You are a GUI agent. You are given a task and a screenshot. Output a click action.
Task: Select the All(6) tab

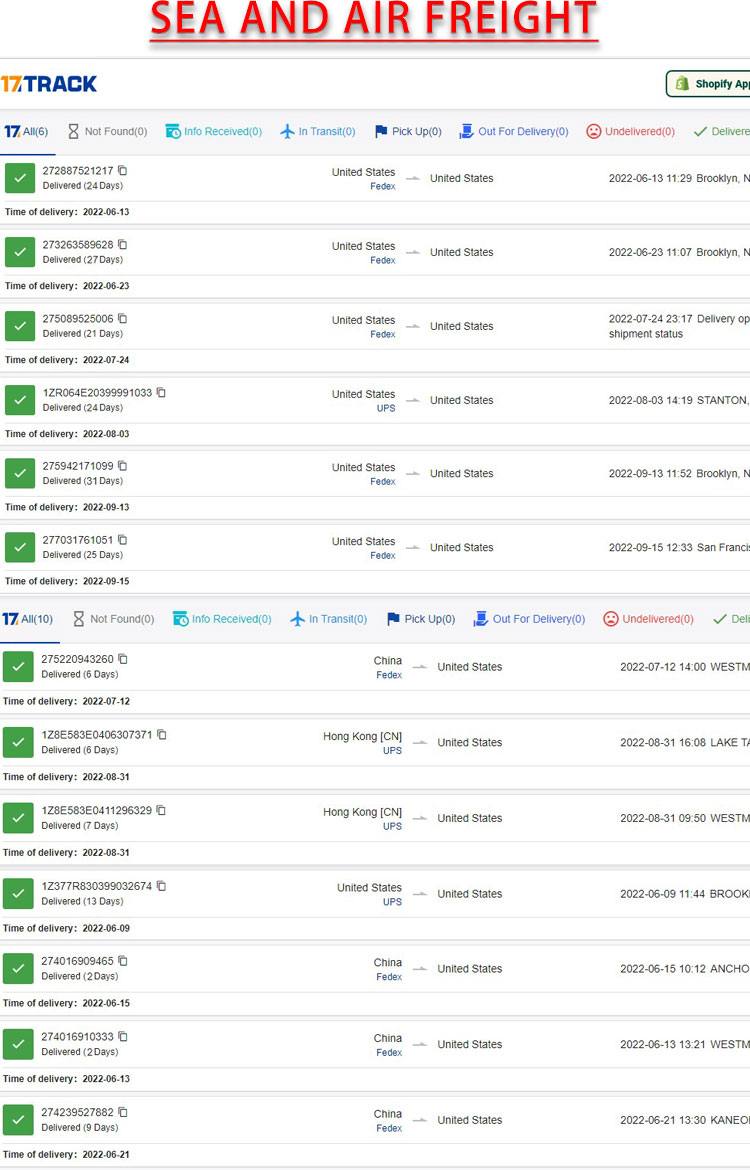click(x=26, y=131)
